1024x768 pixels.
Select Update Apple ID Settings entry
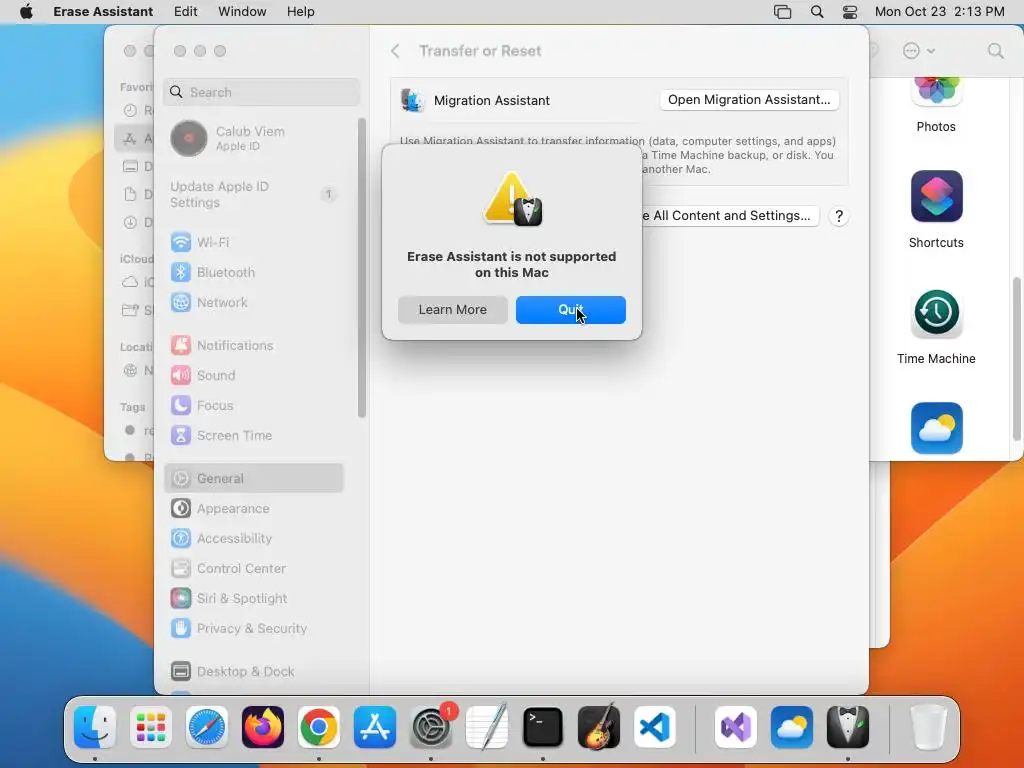pyautogui.click(x=255, y=194)
